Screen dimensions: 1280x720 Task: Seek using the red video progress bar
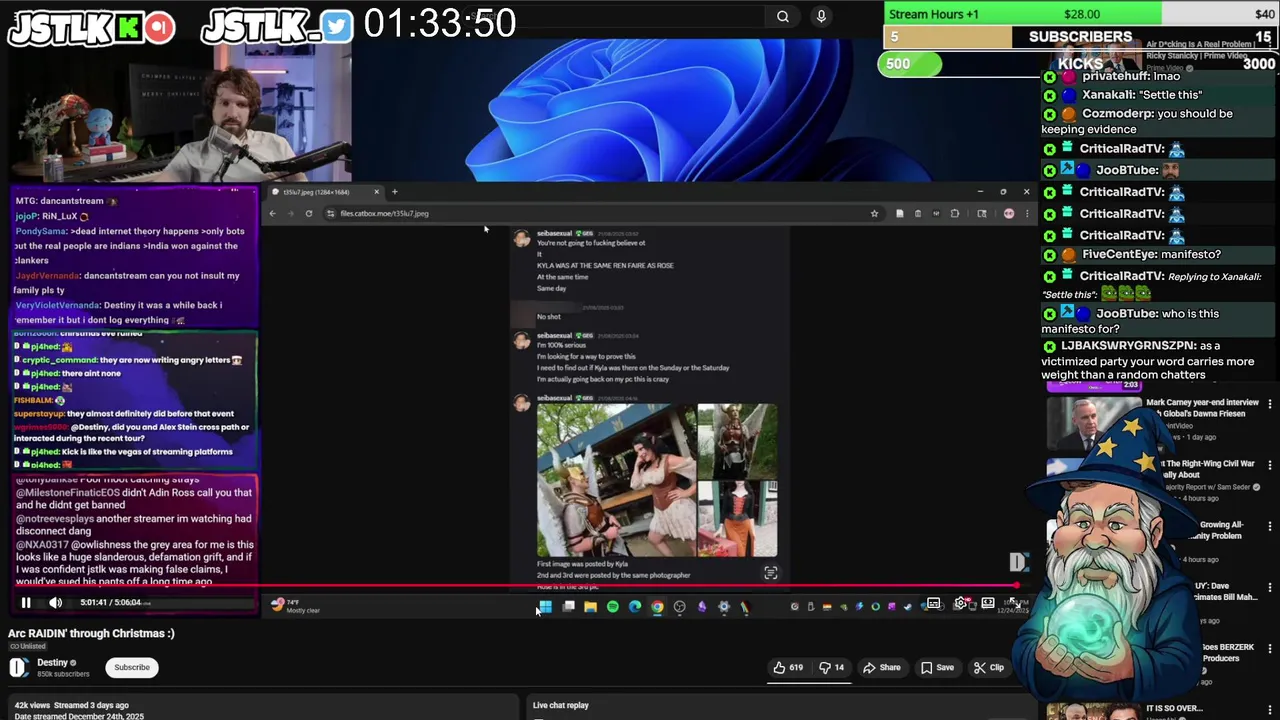tap(518, 586)
